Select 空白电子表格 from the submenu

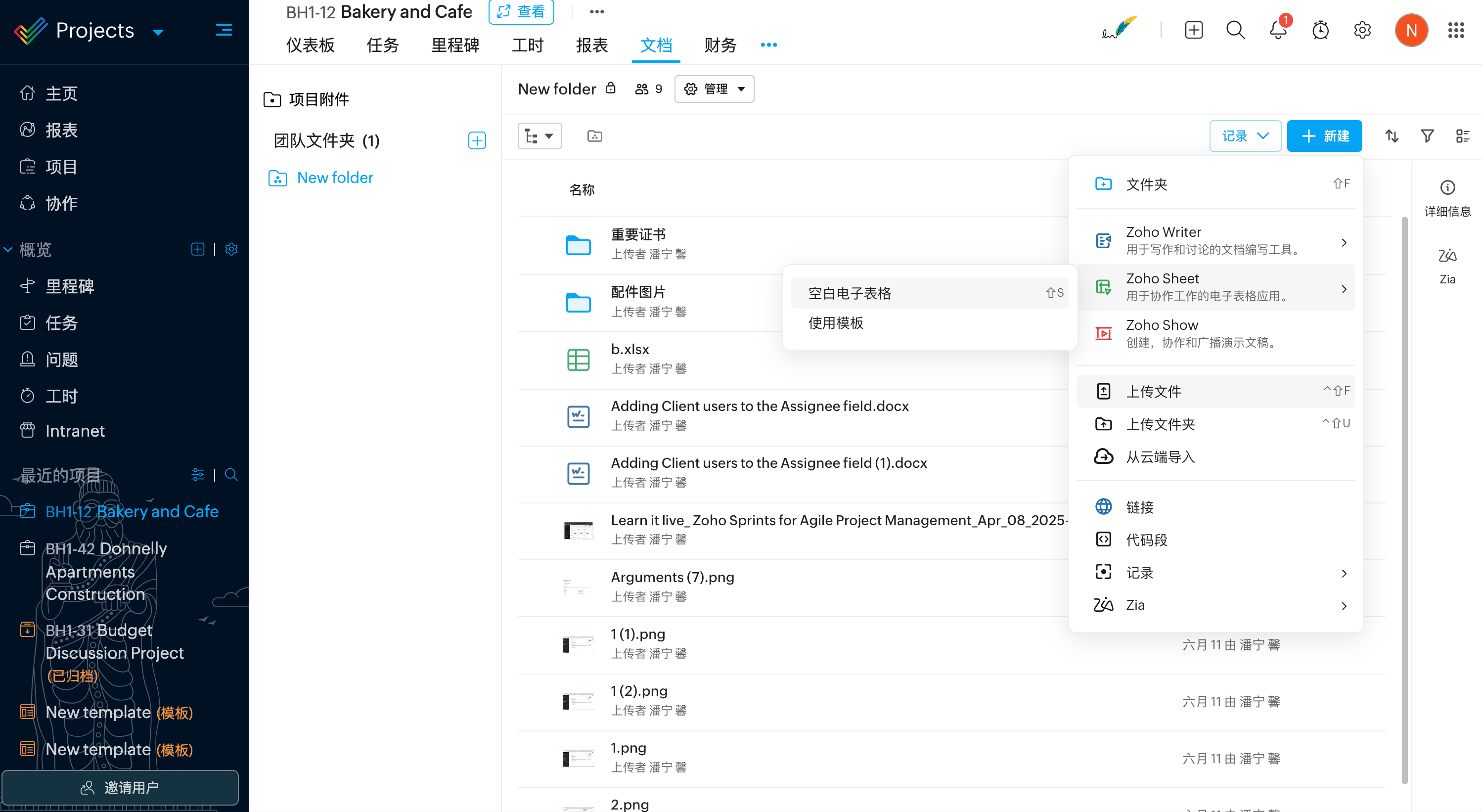(x=850, y=293)
